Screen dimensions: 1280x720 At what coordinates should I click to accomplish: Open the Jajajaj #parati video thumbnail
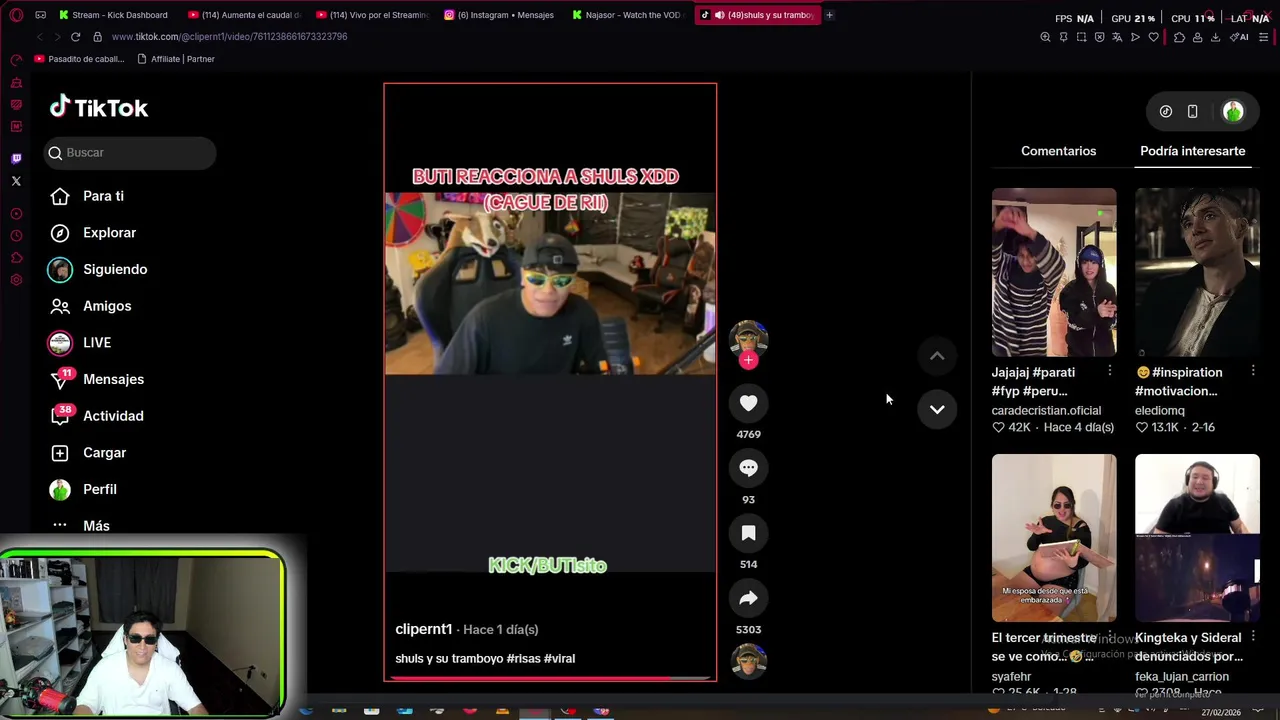coord(1054,272)
